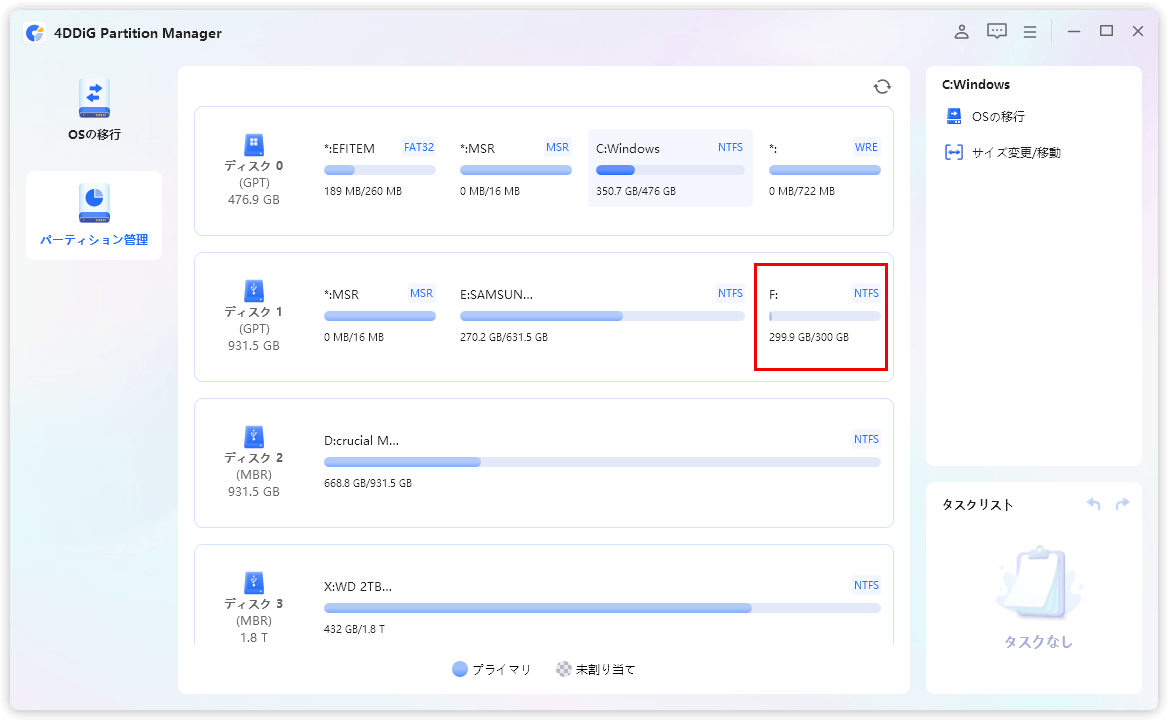Select the *:MSR partition on ディスク 1

379,315
